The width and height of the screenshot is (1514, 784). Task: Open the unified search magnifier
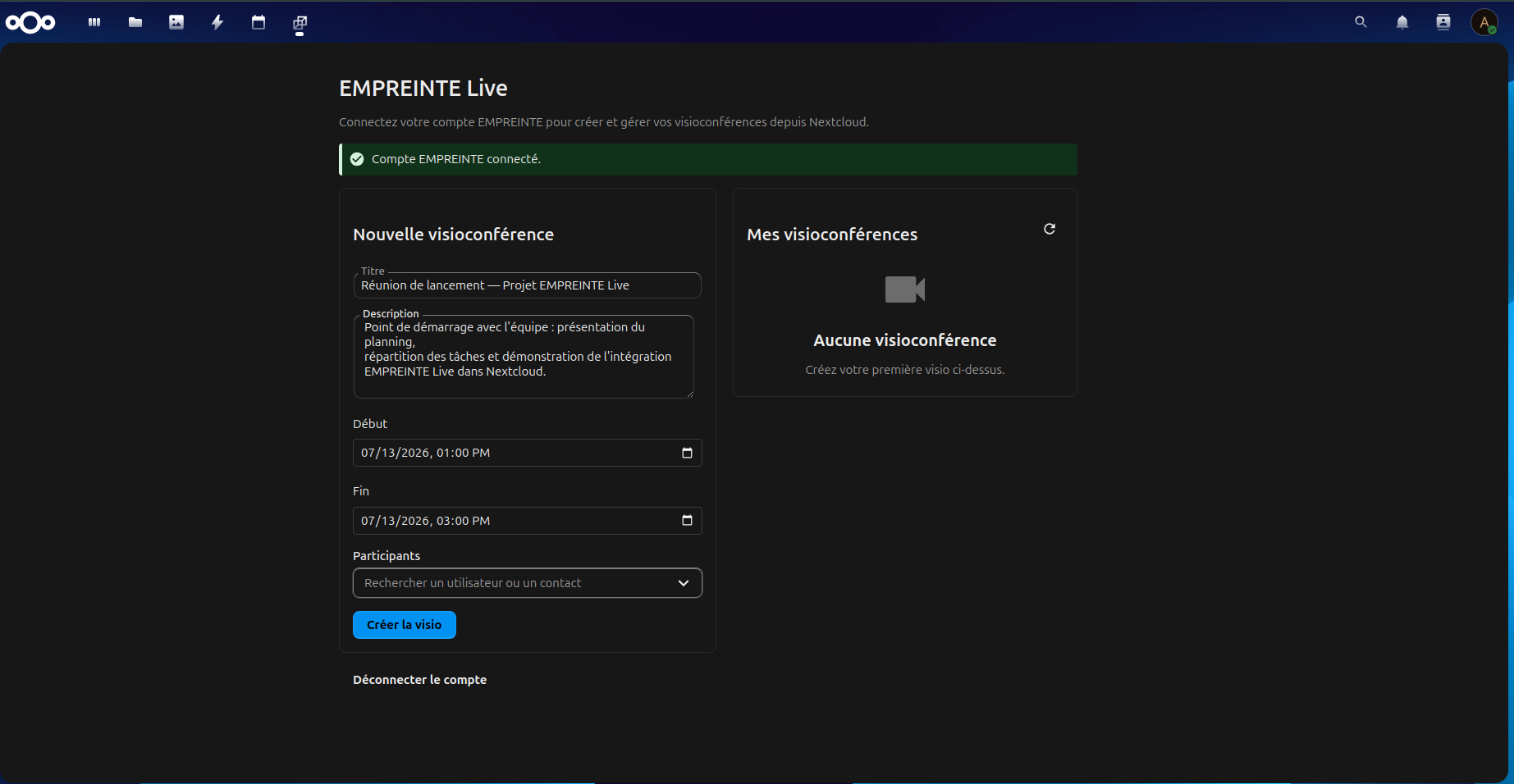point(1361,22)
